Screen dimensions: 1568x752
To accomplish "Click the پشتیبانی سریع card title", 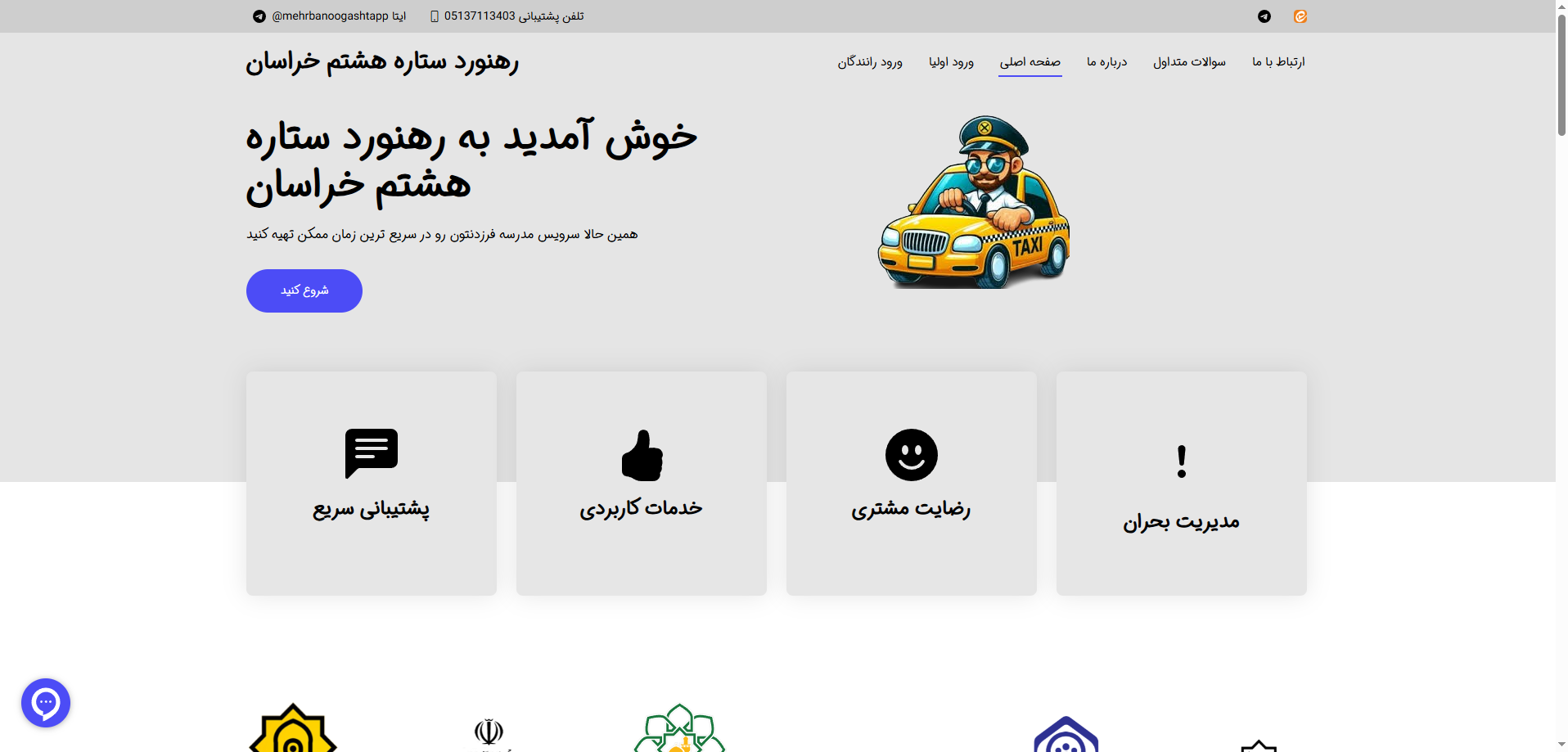I will pos(372,509).
